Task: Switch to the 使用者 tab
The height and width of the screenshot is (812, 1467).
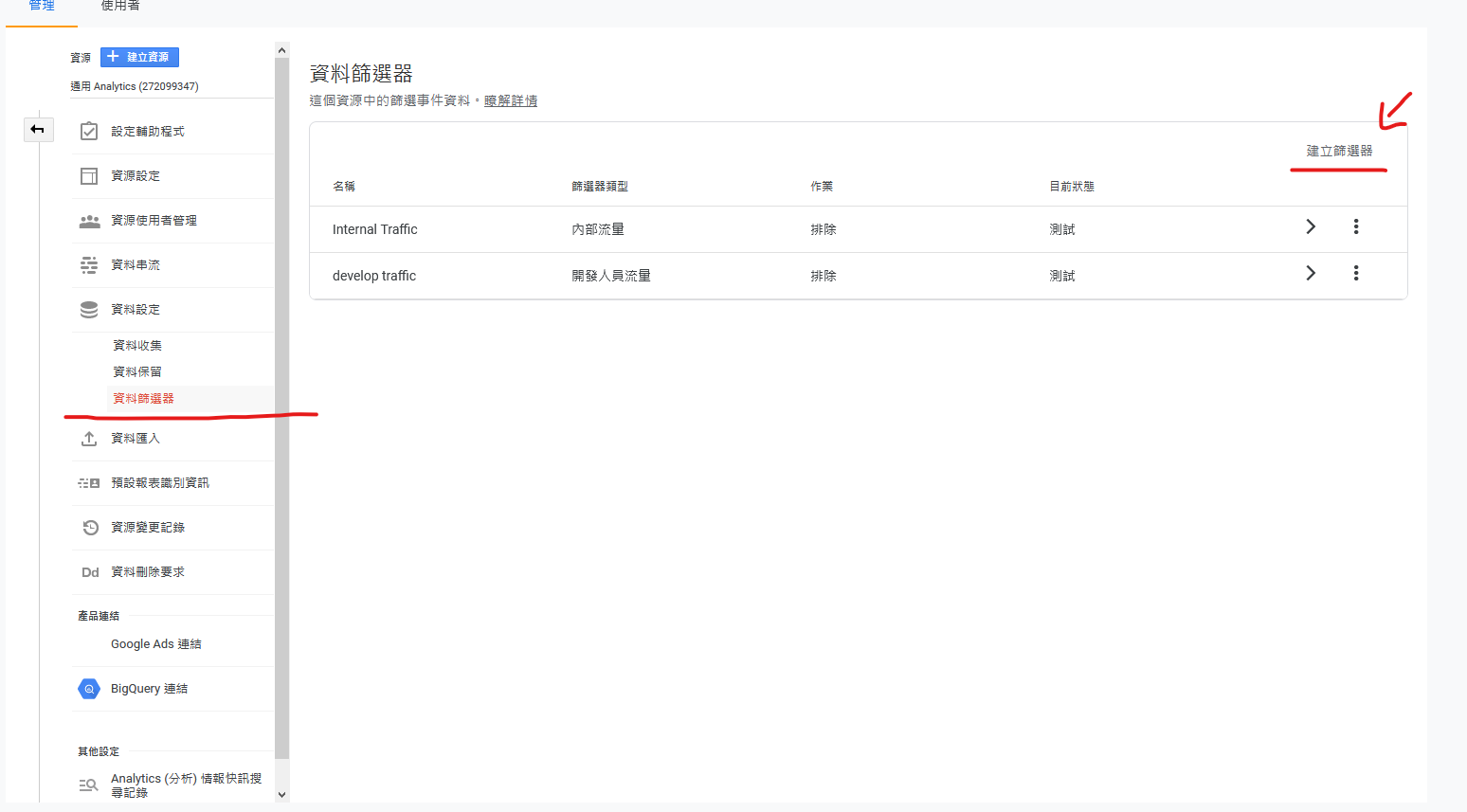Action: 120,6
